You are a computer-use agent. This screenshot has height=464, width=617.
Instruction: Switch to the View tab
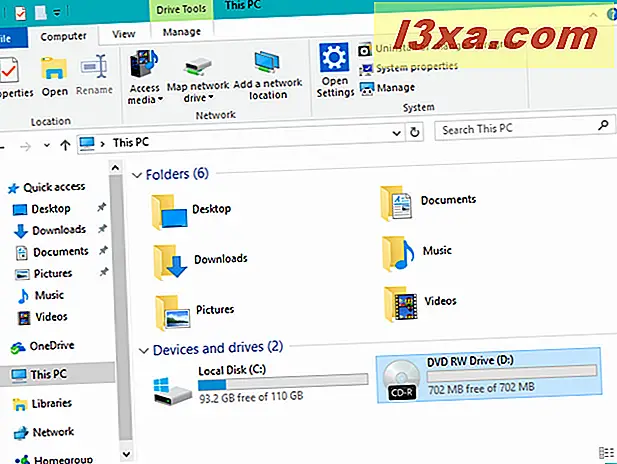124,34
